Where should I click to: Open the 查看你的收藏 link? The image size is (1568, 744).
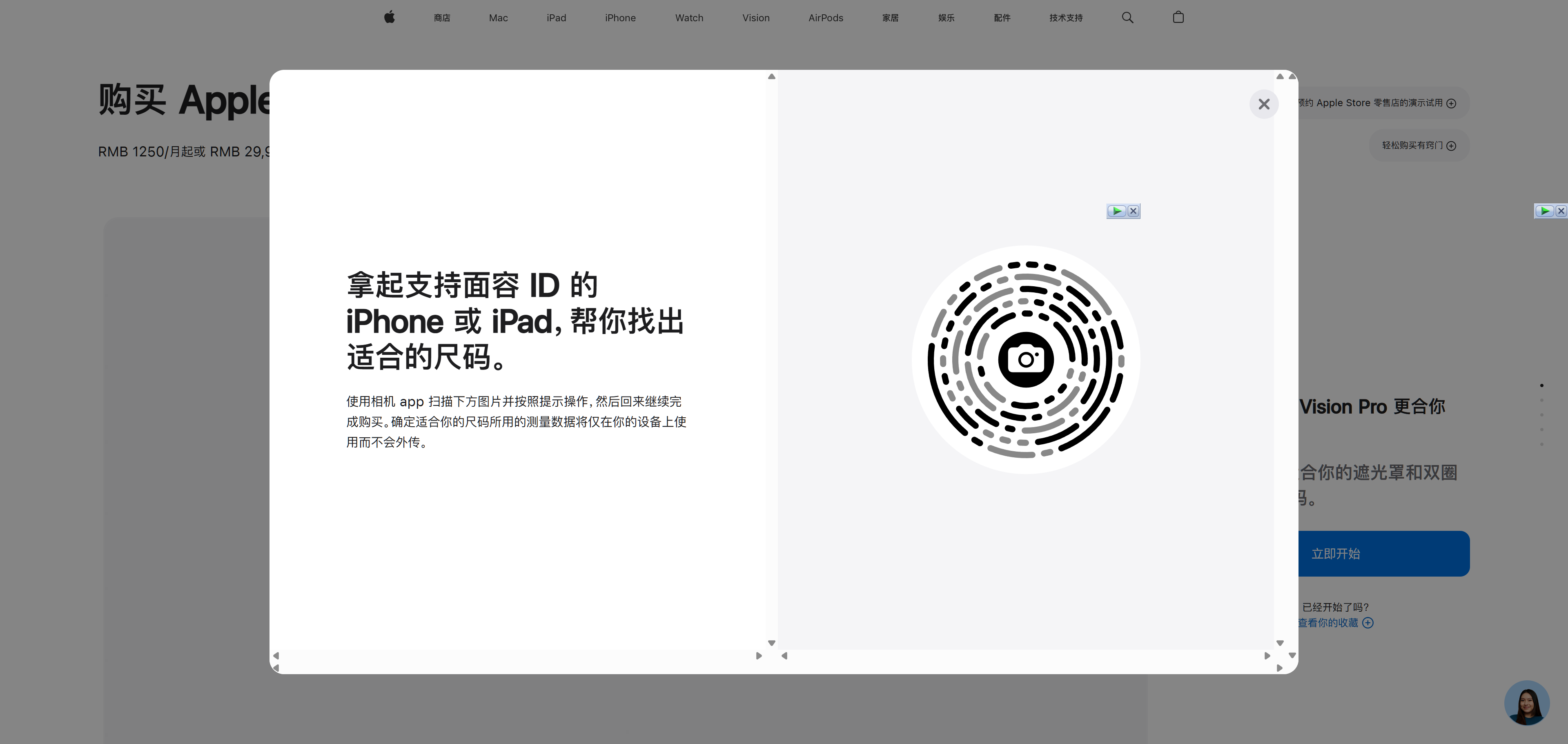pos(1328,623)
